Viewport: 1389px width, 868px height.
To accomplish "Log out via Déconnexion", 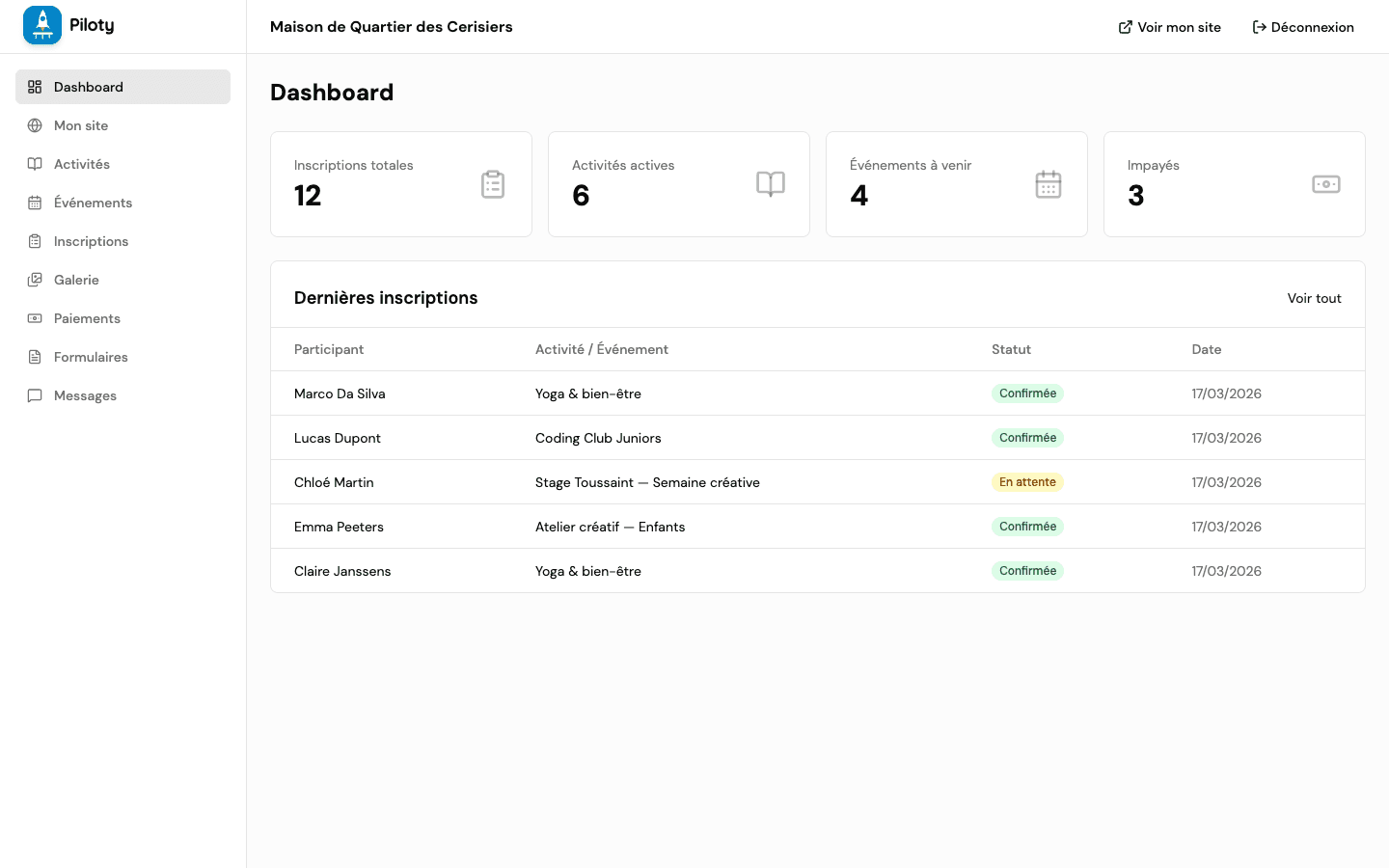I will 1303,27.
